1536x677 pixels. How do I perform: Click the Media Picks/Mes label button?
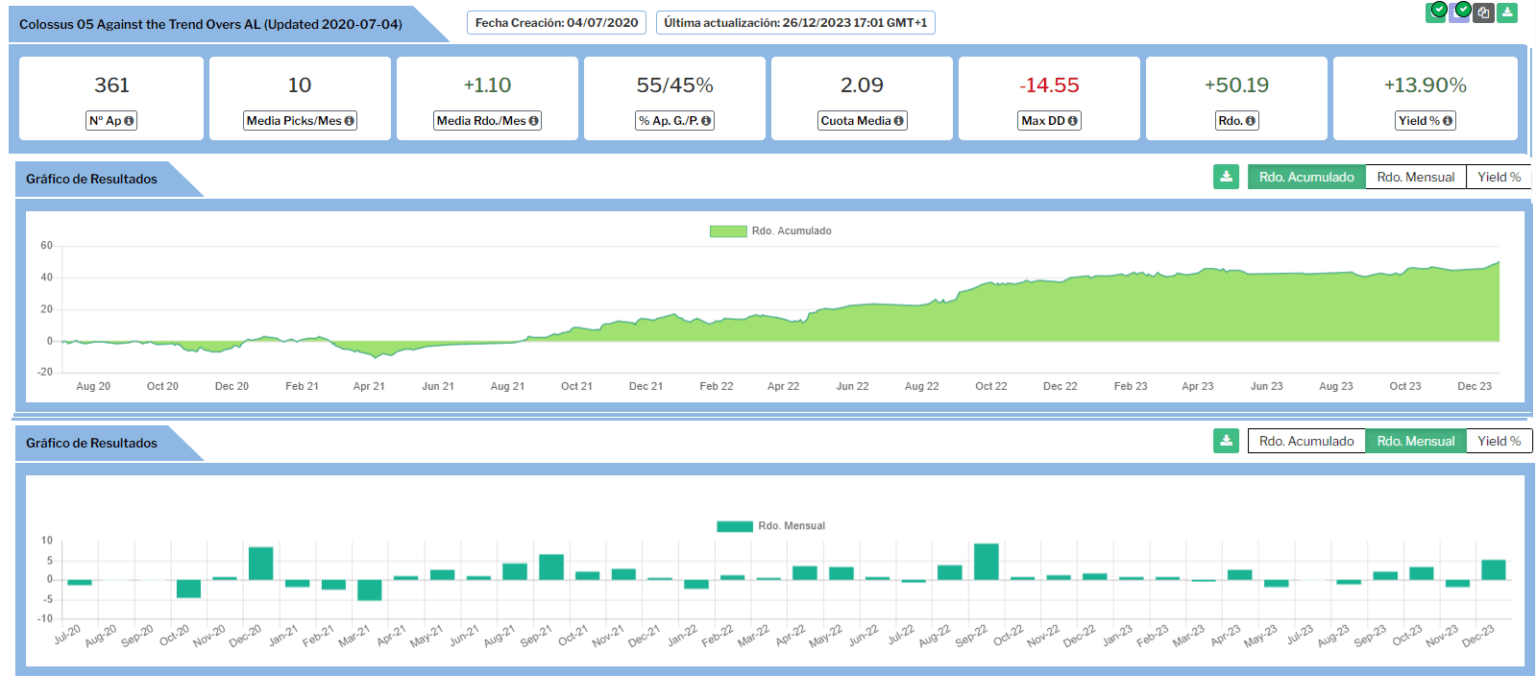pos(300,121)
